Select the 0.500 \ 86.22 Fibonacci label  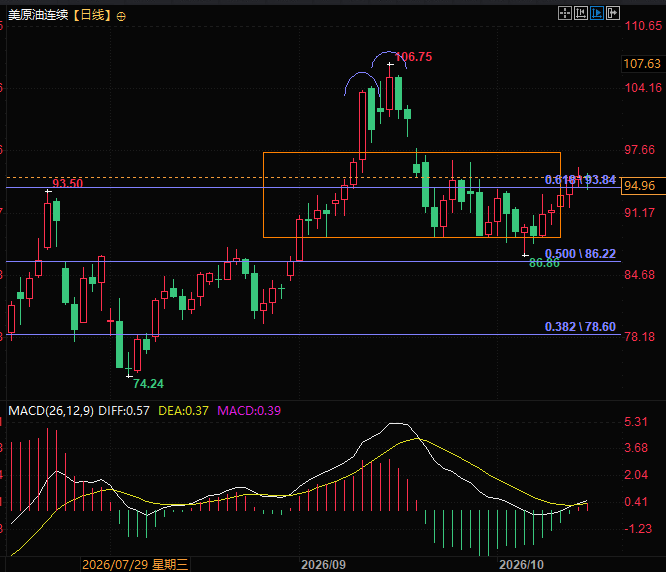tap(580, 254)
